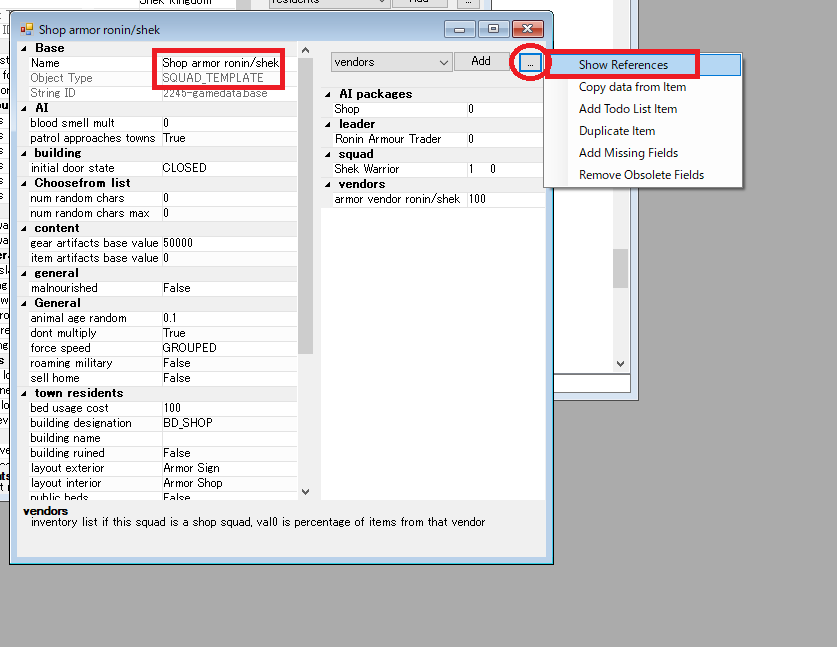837x647 pixels.
Task: Click the Object Type SQUAD_TEMPLATE value
Action: (229, 78)
